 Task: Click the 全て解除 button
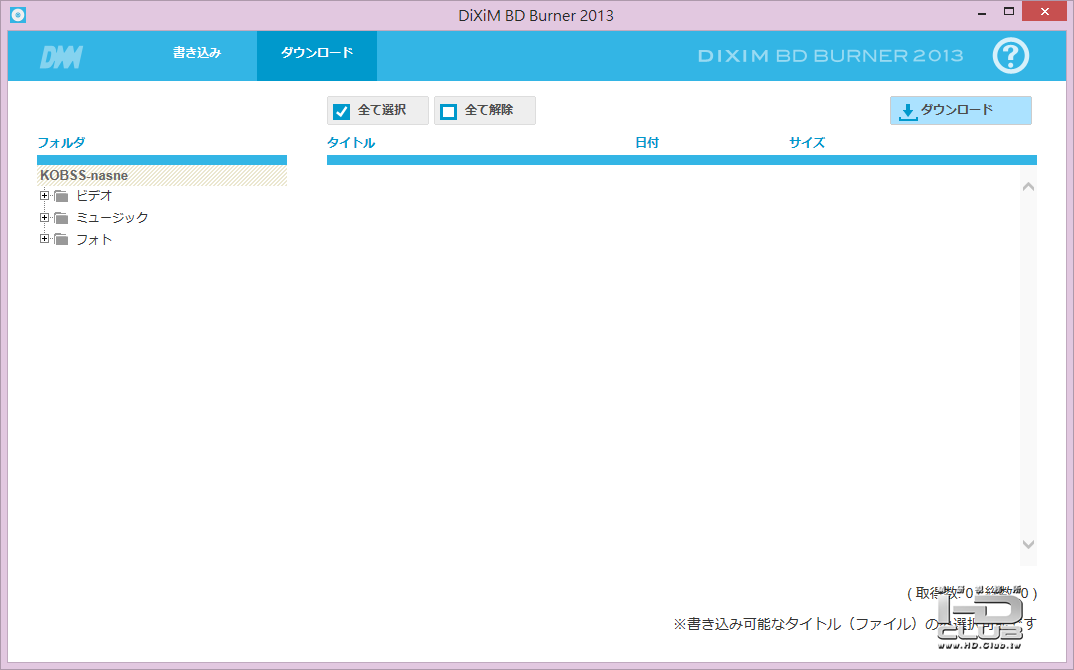click(485, 110)
